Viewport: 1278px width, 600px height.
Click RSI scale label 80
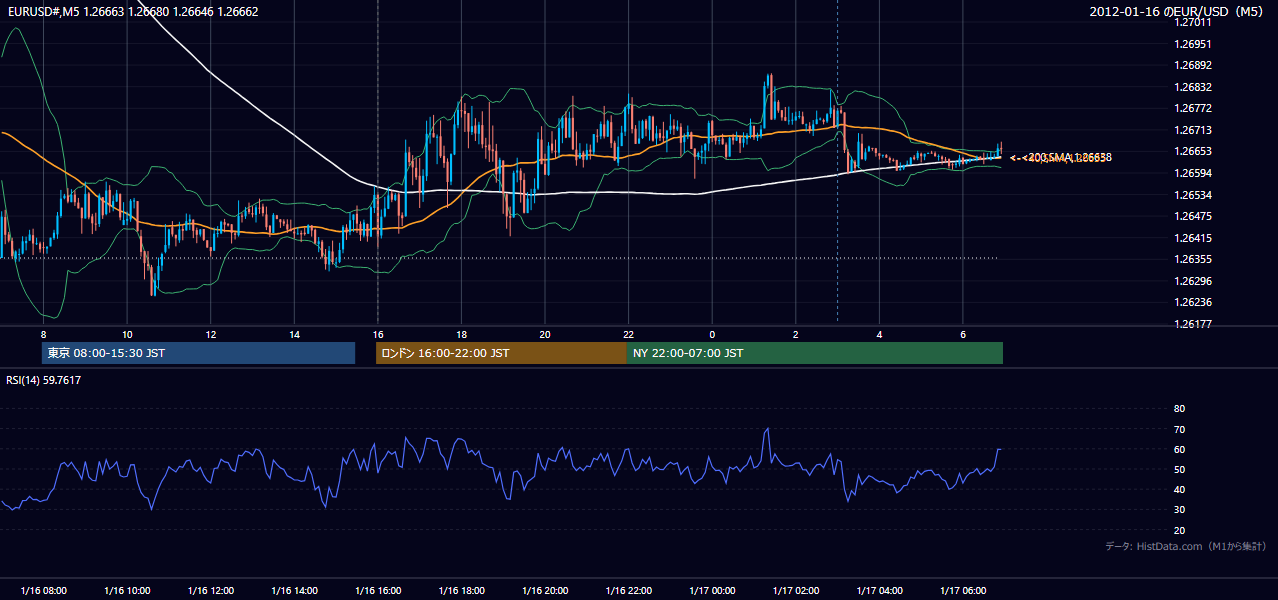[1179, 409]
